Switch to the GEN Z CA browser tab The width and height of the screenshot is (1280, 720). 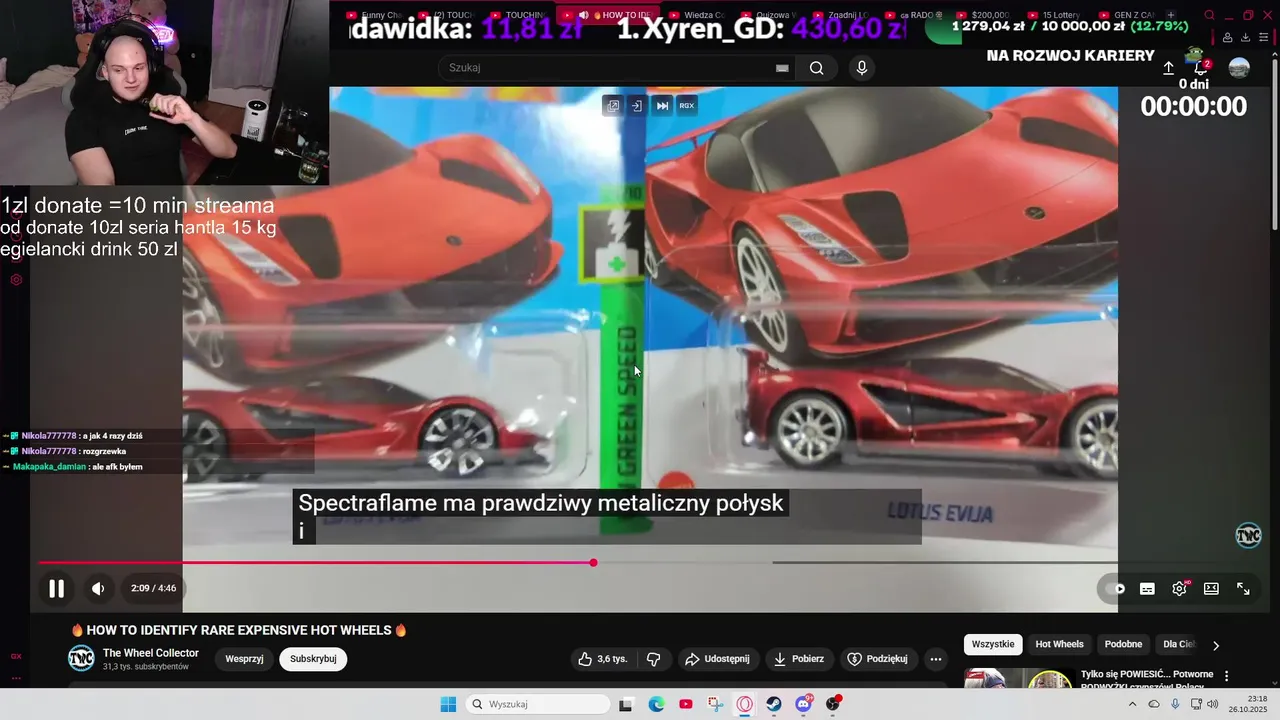click(1129, 15)
